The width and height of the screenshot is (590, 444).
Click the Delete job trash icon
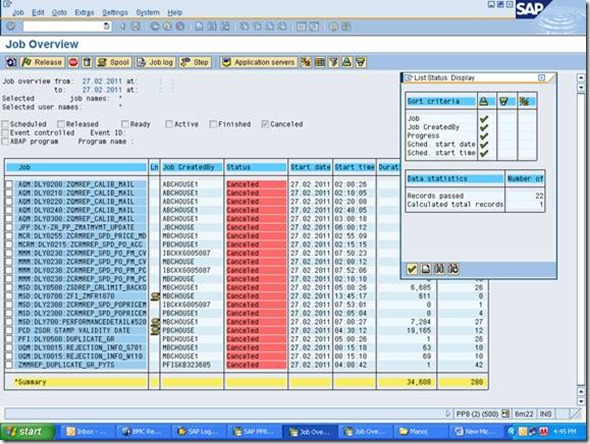tap(87, 62)
